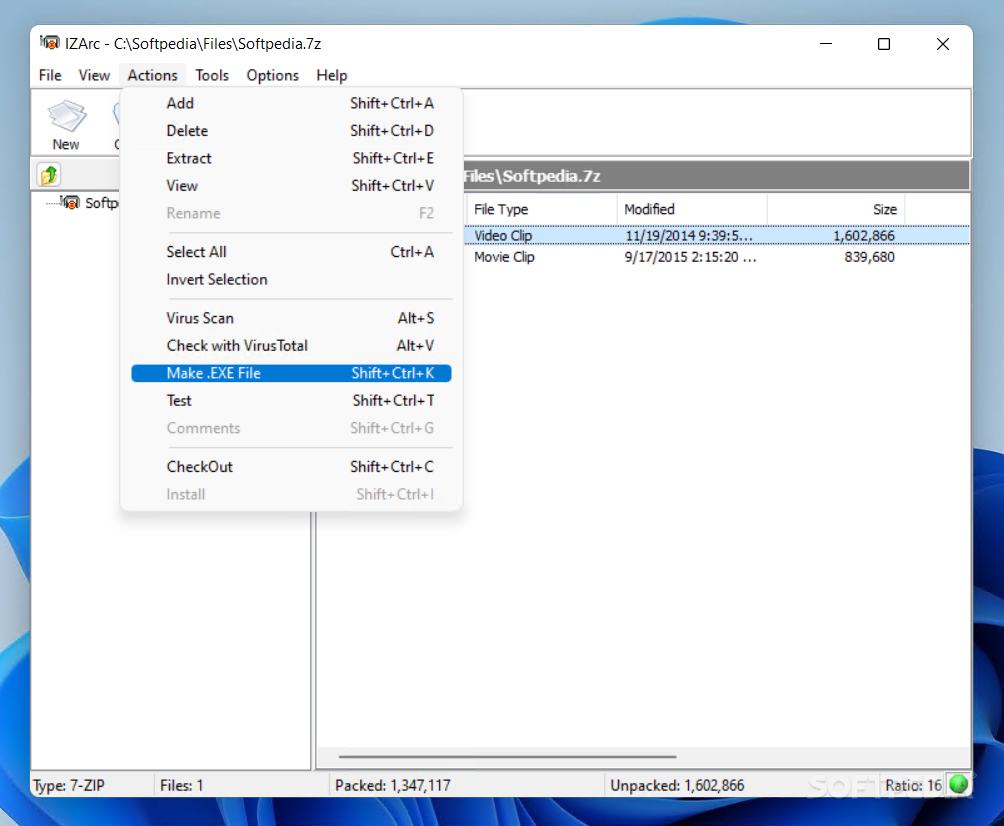Click the New archive toolbar icon
The image size is (1004, 826).
coord(66,125)
